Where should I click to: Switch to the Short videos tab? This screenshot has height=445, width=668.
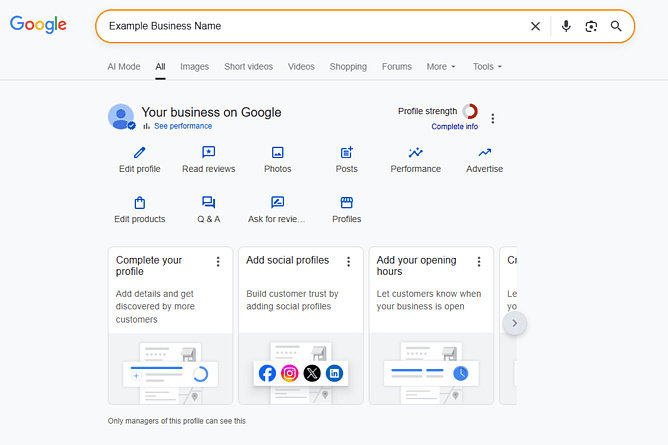point(248,67)
